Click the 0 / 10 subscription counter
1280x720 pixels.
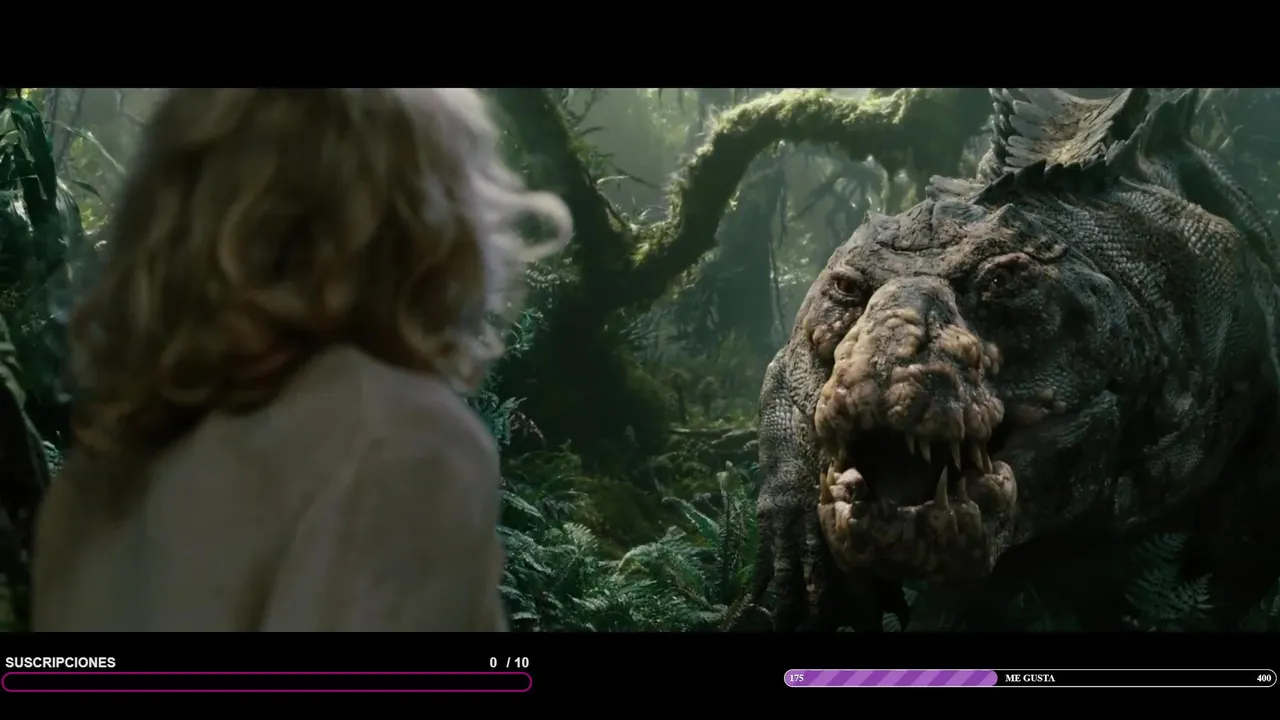[x=509, y=662]
